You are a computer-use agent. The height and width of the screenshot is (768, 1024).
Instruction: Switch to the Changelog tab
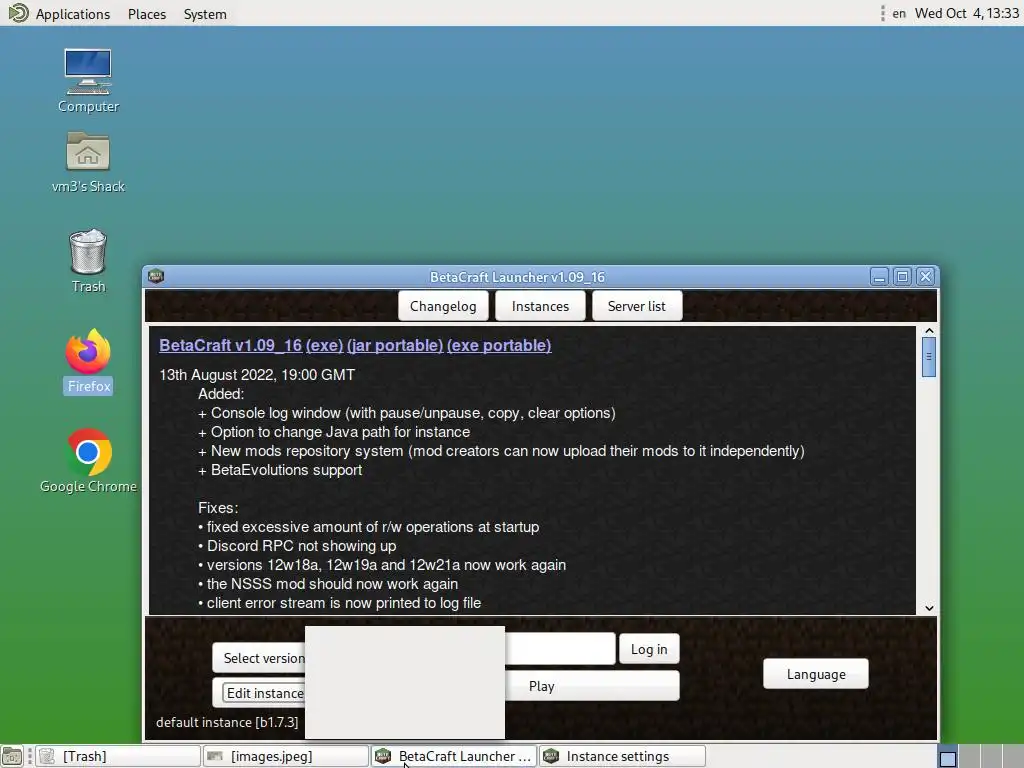point(443,306)
